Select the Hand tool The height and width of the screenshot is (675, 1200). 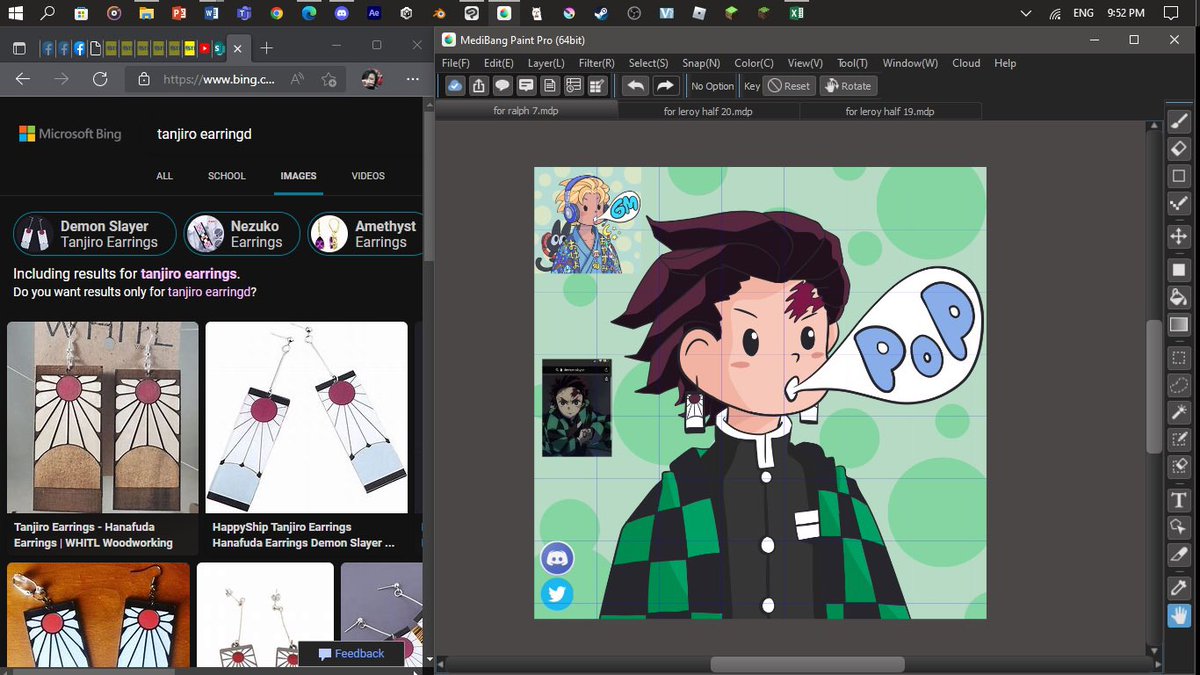click(1179, 615)
